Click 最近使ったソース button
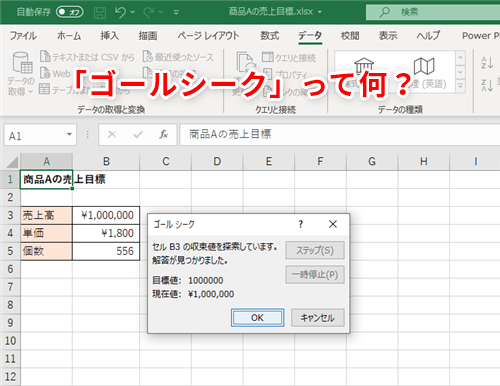Screen dimensions: 500x386 tap(178, 57)
